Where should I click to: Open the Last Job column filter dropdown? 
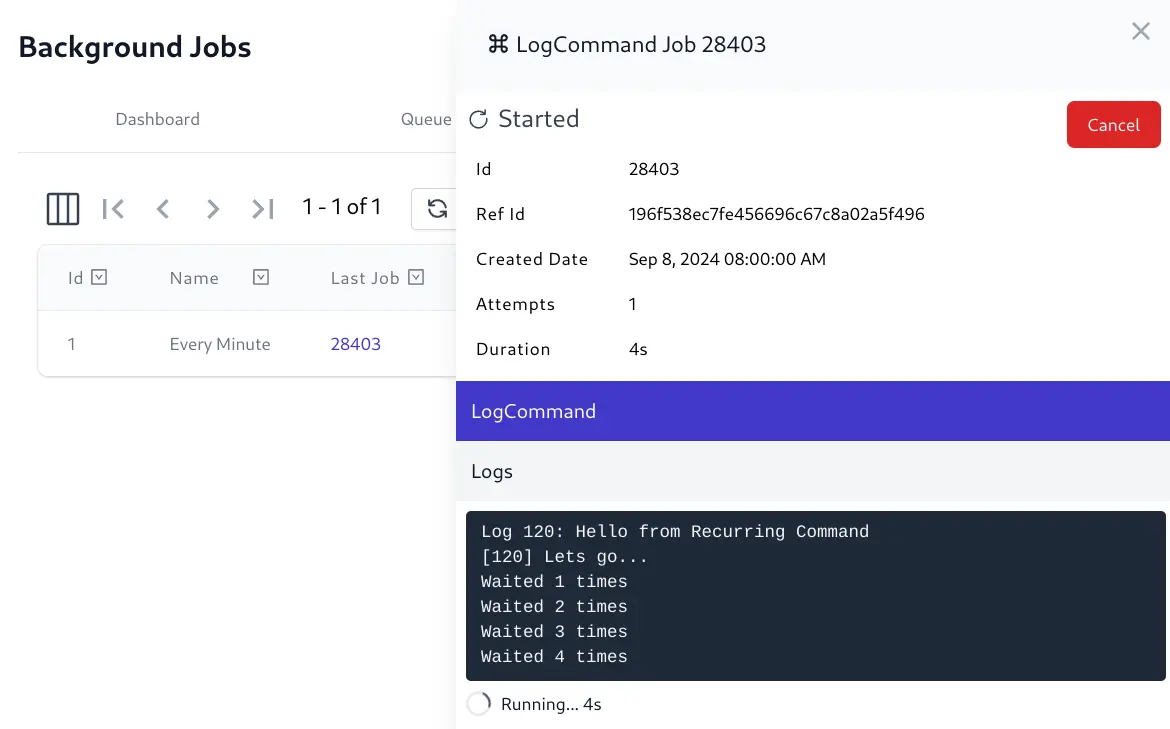(416, 278)
